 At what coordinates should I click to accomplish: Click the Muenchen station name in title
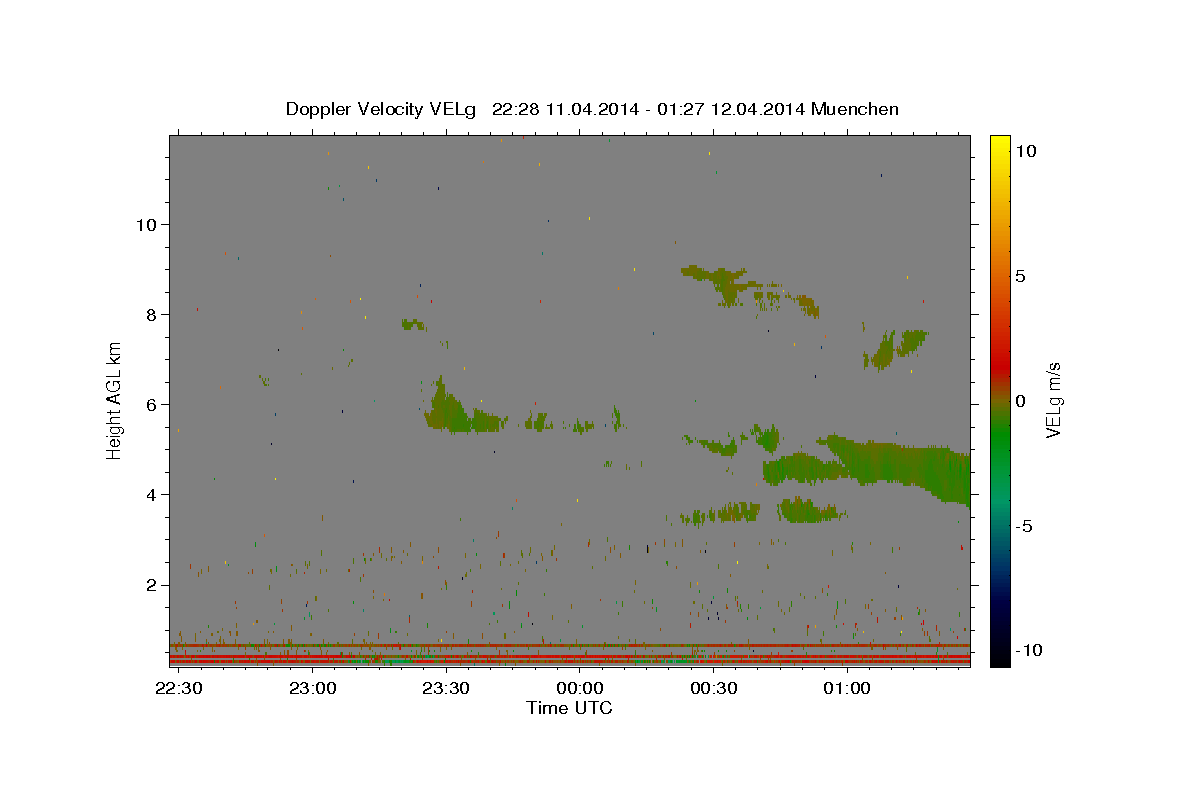[855, 109]
